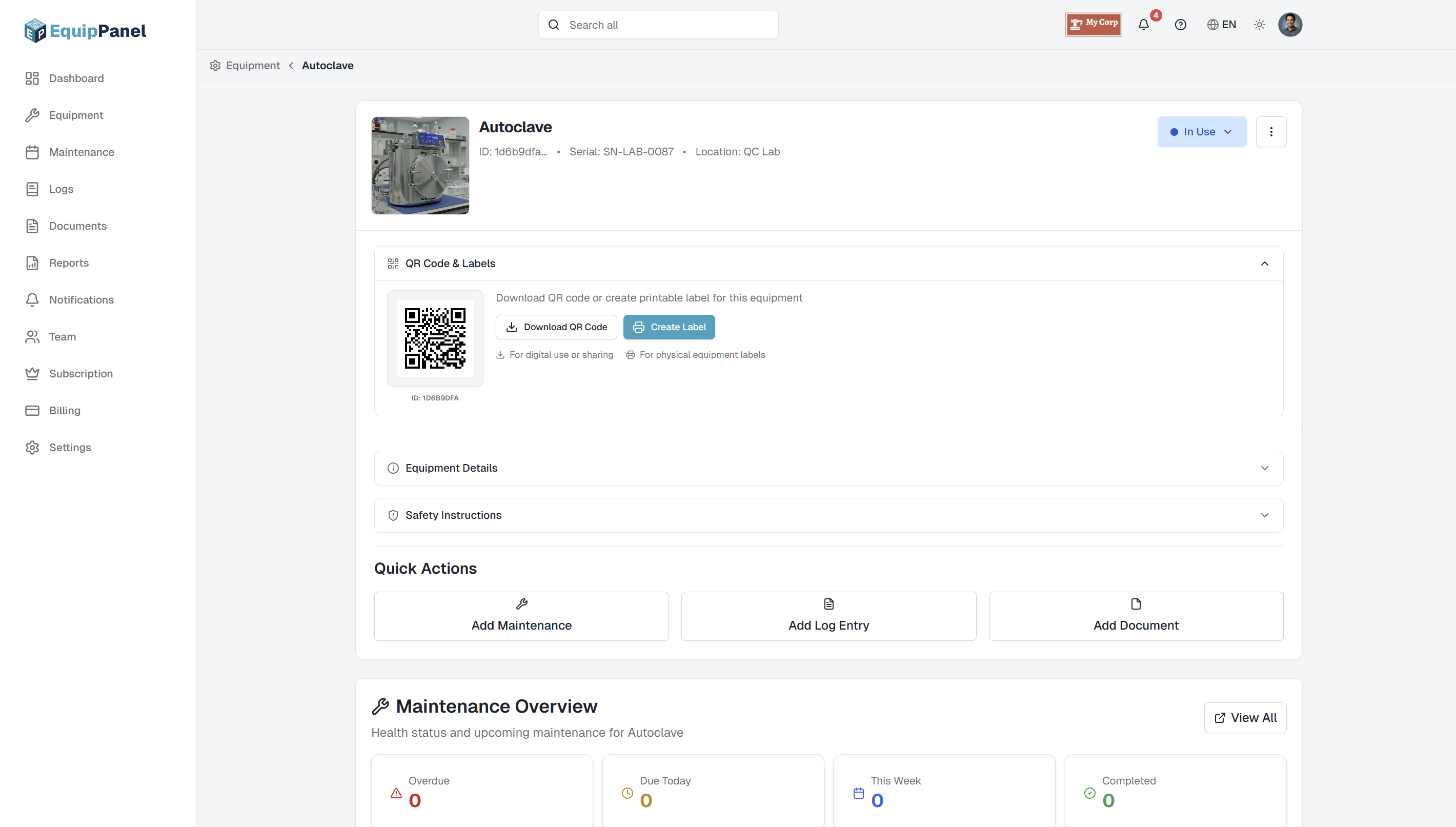Open Reports from the sidebar

[69, 263]
